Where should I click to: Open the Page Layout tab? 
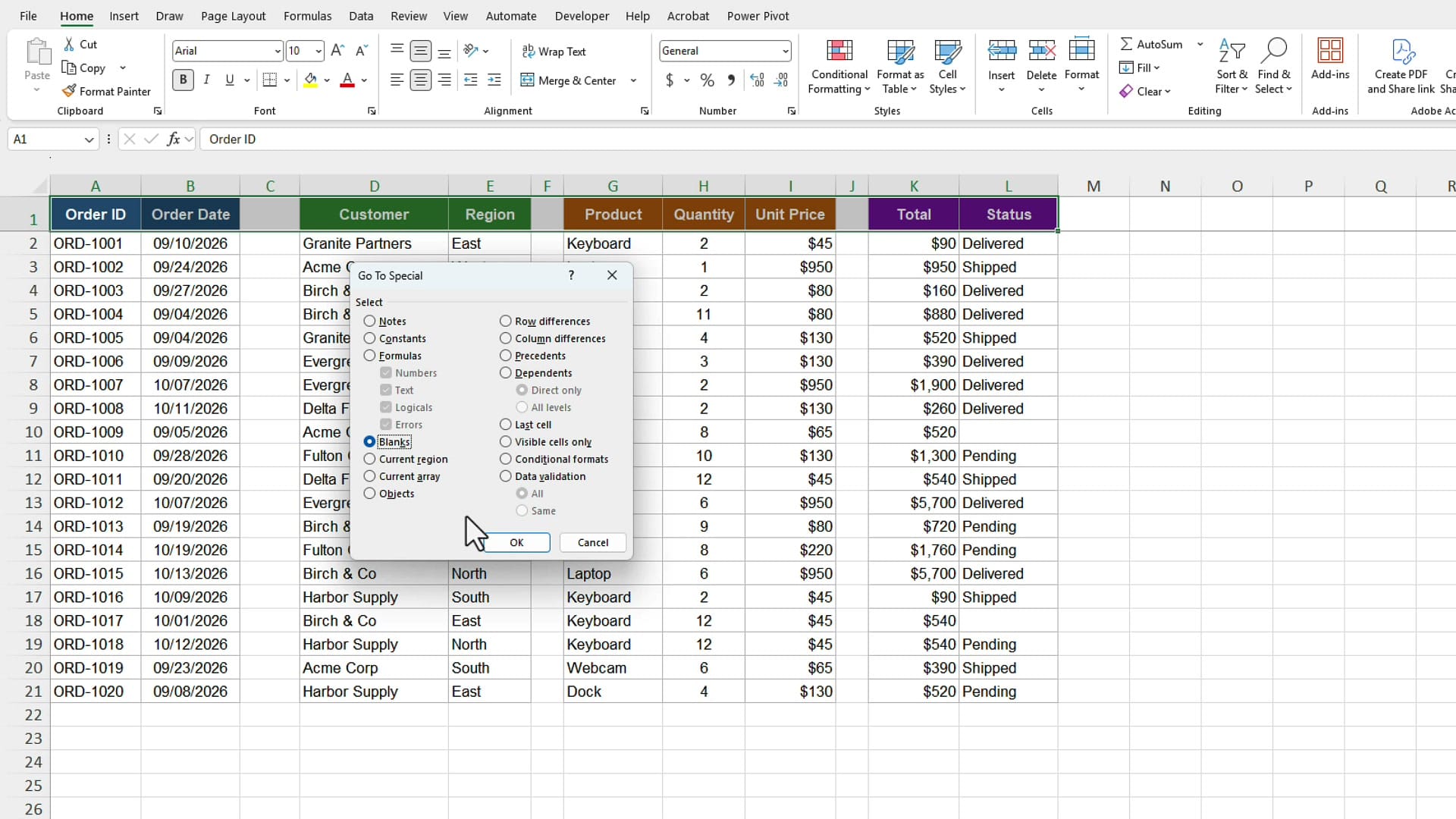coord(233,16)
